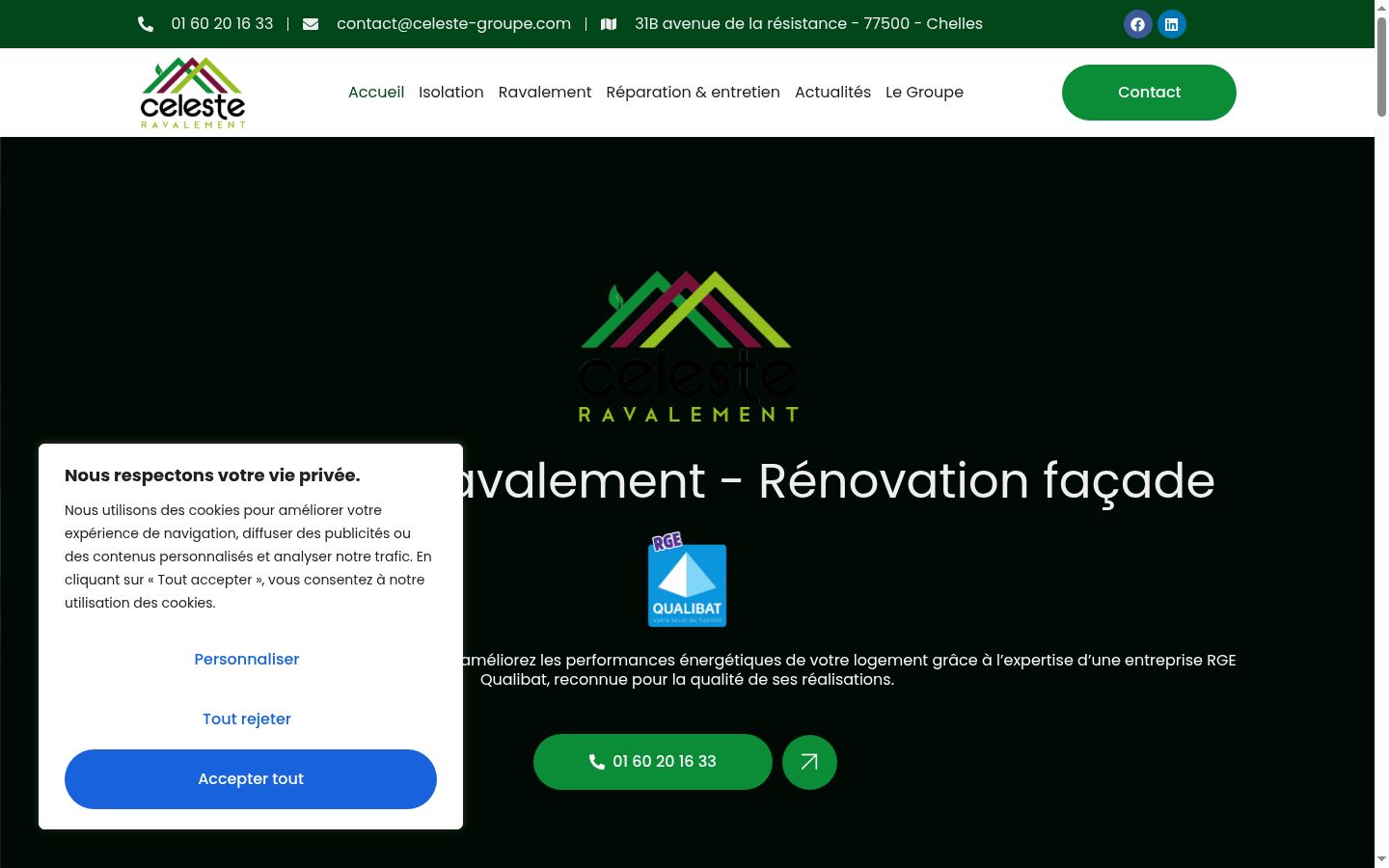Viewport: 1389px width, 868px height.
Task: Reject cookies with Tout rejeter
Action: coord(247,719)
